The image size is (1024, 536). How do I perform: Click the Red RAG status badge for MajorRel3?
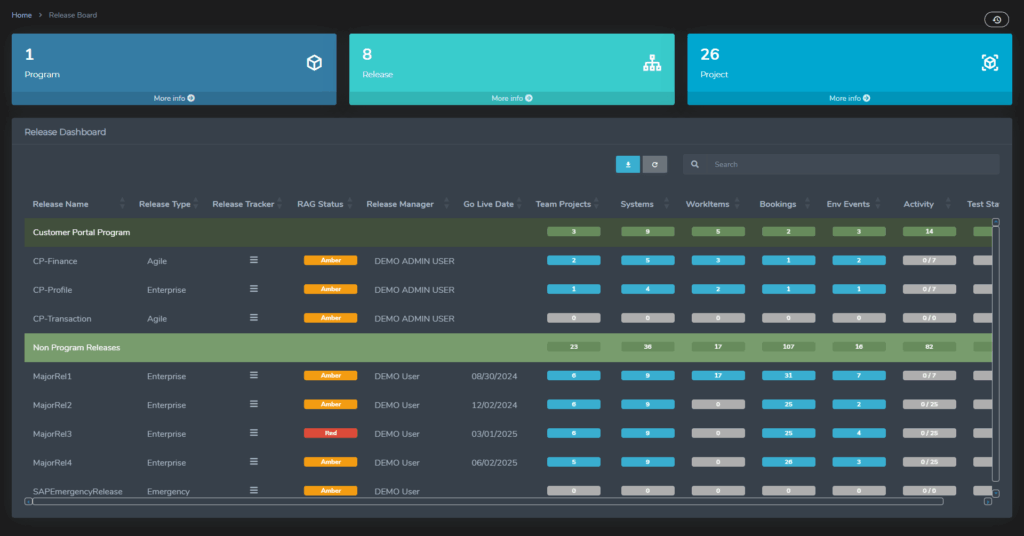(329, 433)
